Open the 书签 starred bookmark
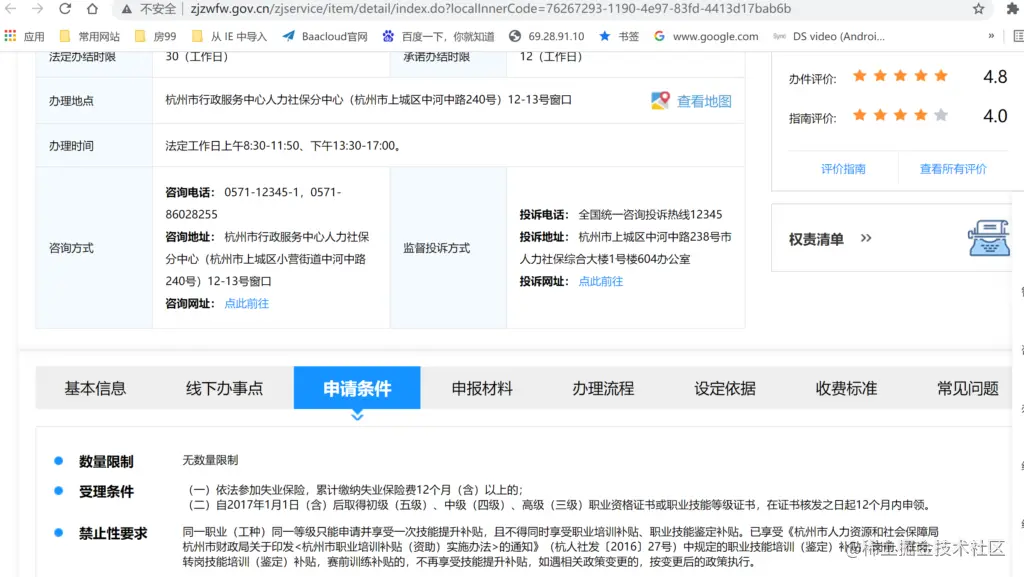Image resolution: width=1024 pixels, height=577 pixels. [619, 36]
